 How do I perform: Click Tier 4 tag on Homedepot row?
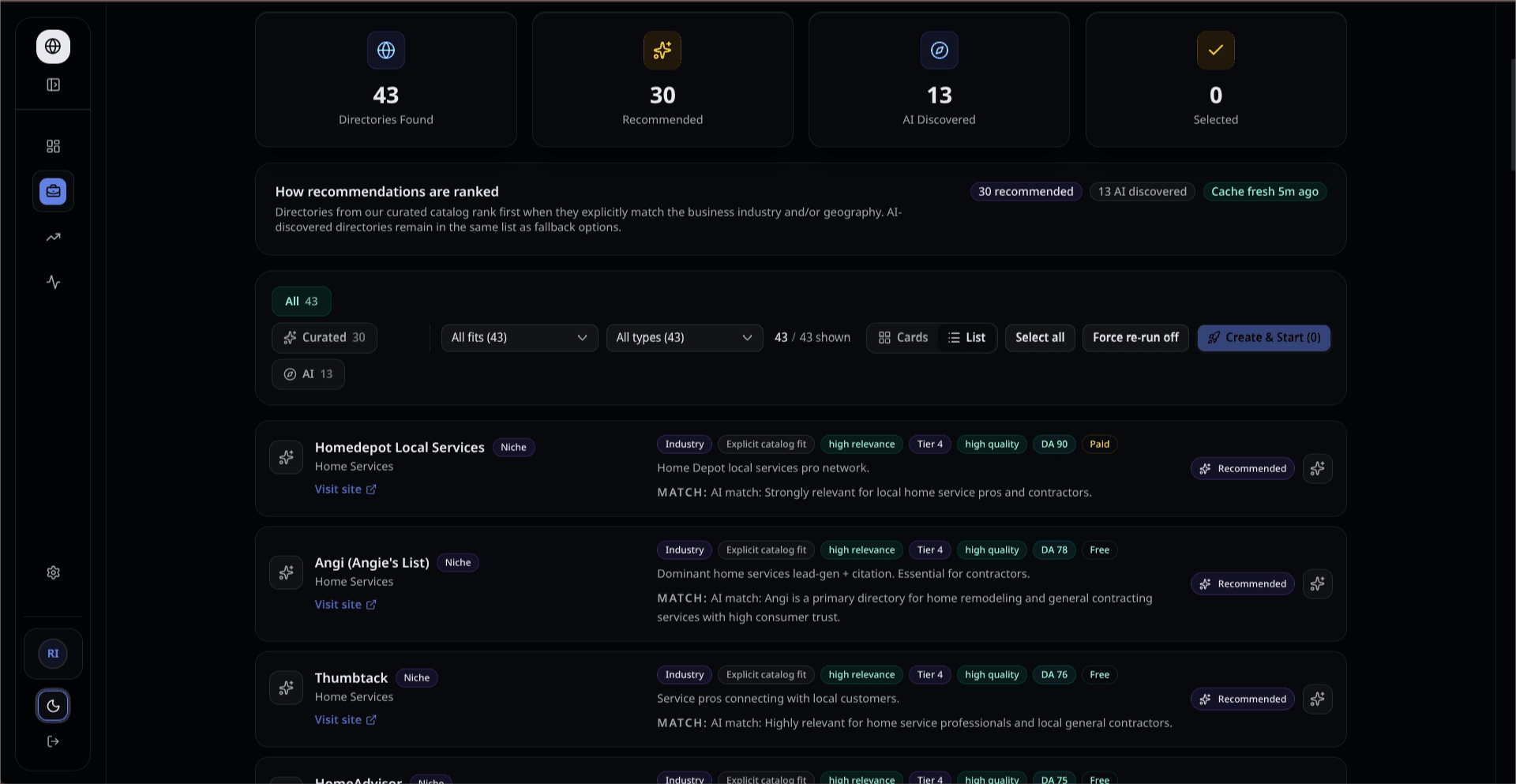930,444
